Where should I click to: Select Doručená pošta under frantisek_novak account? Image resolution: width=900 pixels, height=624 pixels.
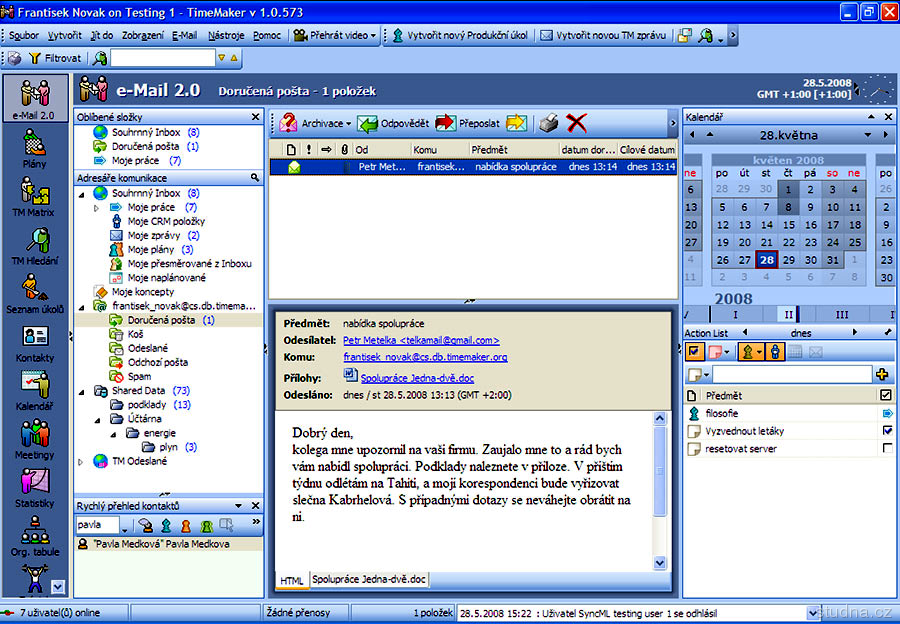pyautogui.click(x=161, y=320)
